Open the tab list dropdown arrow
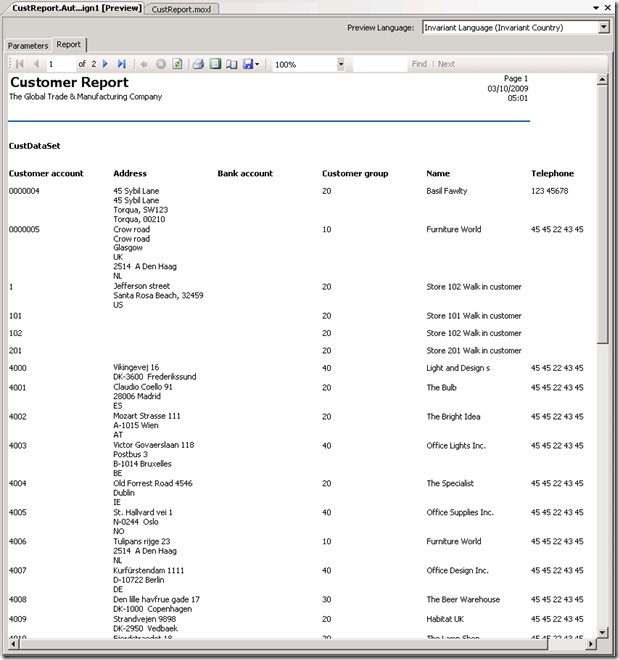 point(596,8)
